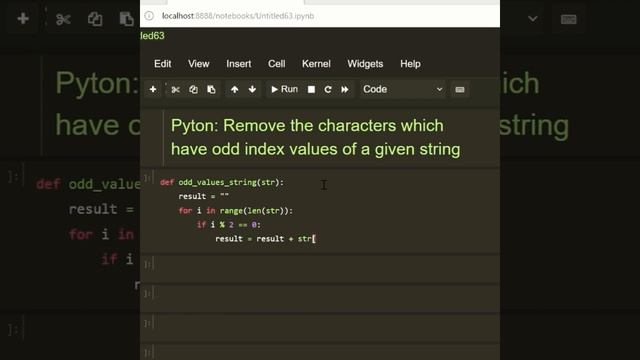Open the Widgets menu

(x=365, y=64)
